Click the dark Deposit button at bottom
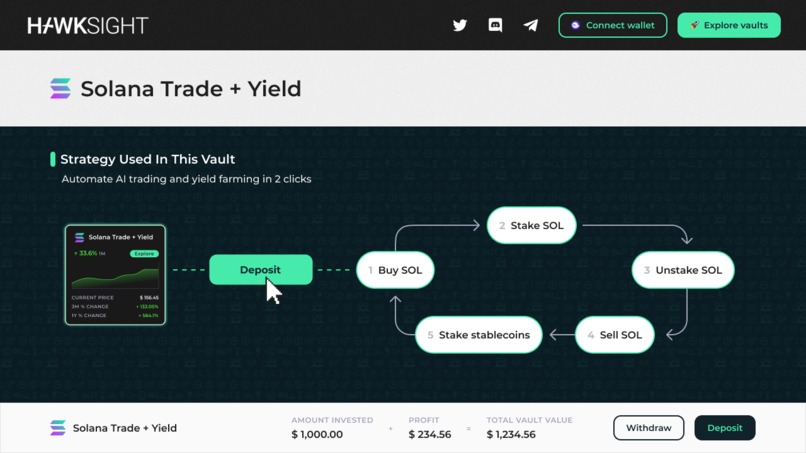806x453 pixels. [x=725, y=428]
